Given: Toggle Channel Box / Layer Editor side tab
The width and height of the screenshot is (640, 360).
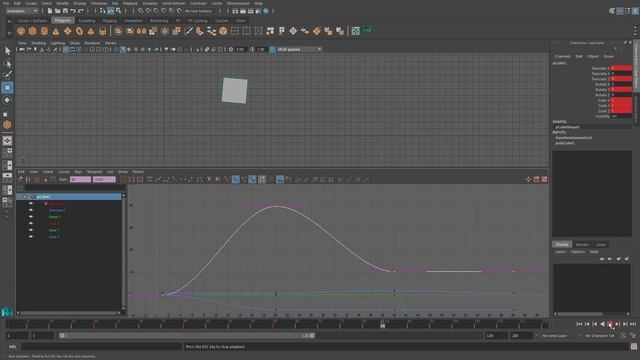Looking at the screenshot, I should [x=636, y=65].
